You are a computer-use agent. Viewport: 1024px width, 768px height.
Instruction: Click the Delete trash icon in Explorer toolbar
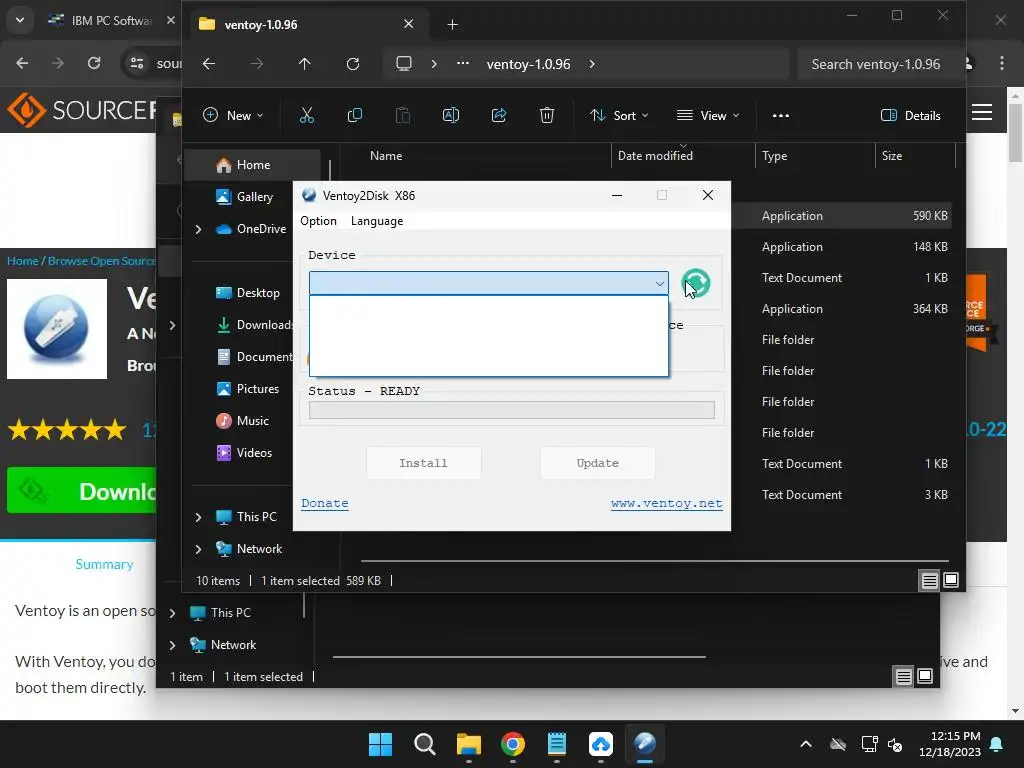(547, 116)
